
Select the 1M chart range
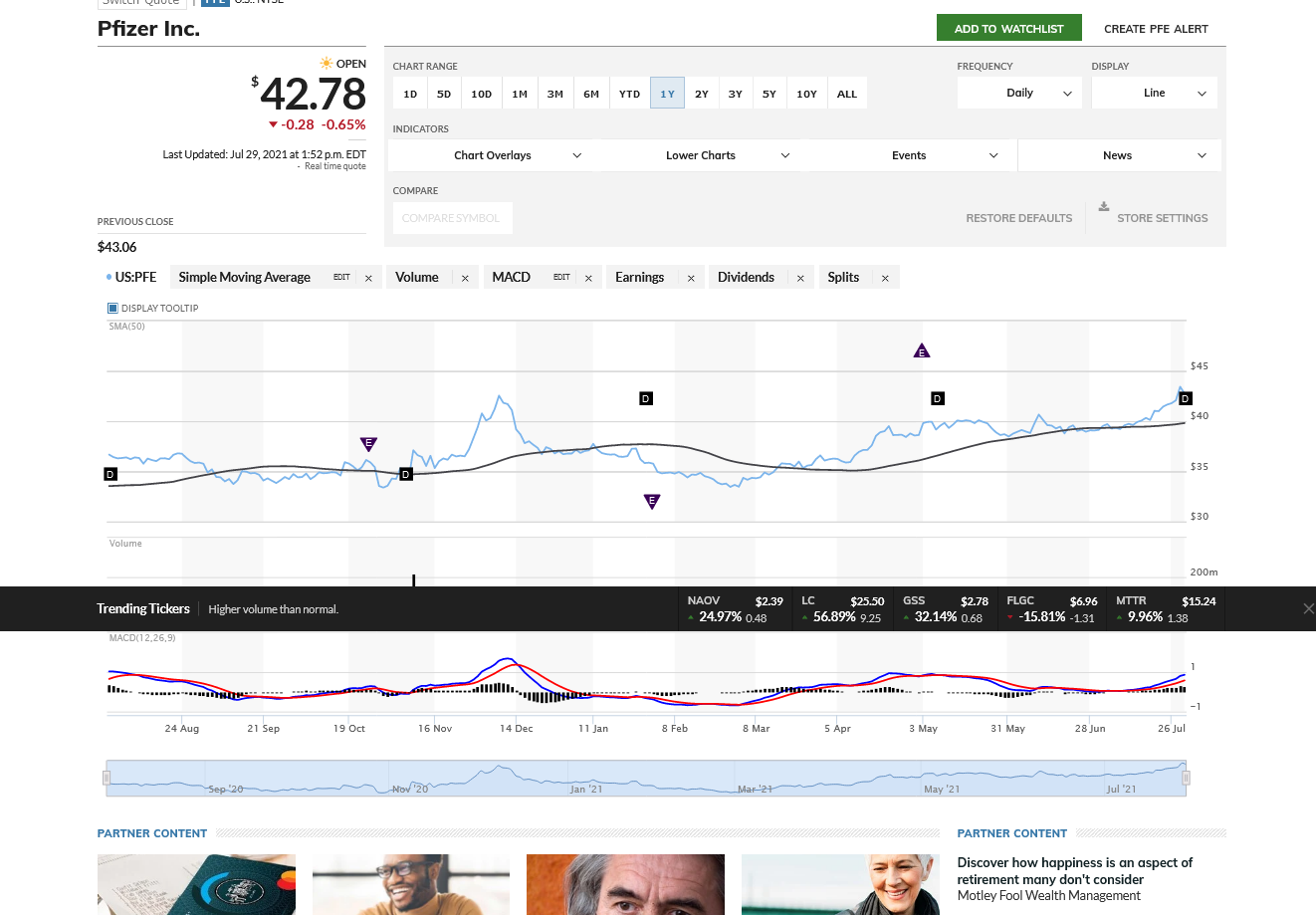[520, 94]
